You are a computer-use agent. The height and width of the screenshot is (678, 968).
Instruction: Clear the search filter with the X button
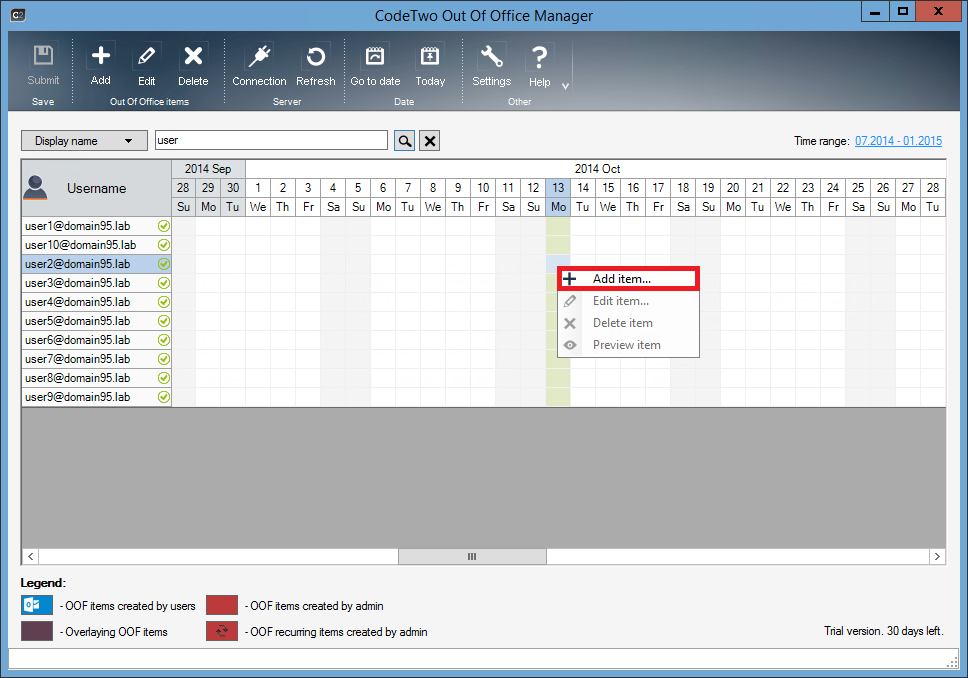(430, 141)
